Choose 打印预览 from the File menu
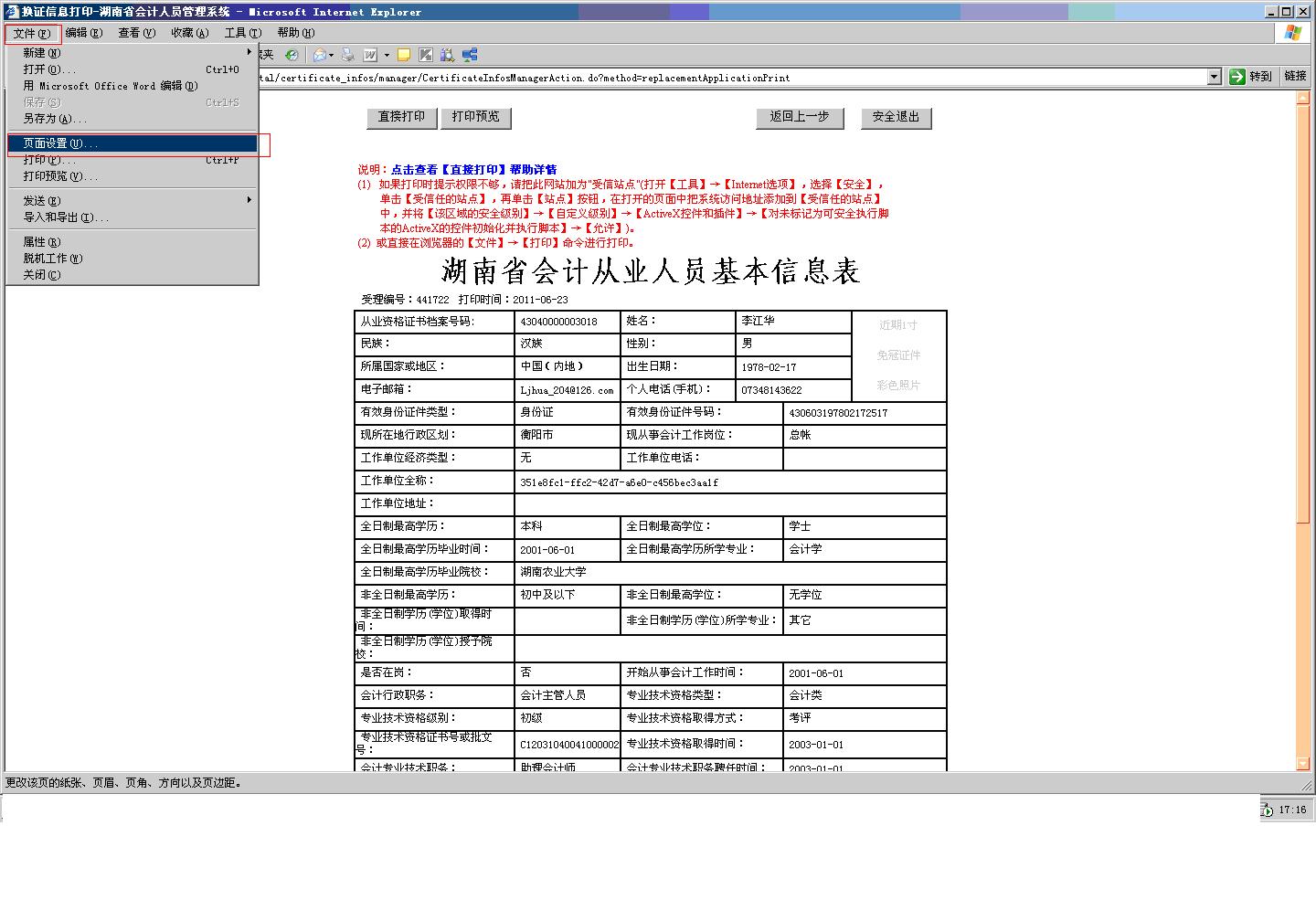Screen dimensions: 1316x921 pos(59,176)
